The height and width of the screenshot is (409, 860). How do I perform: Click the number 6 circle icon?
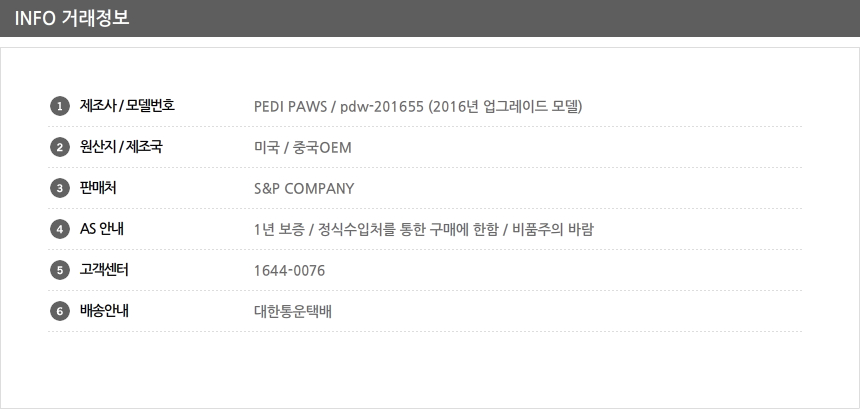(x=59, y=311)
